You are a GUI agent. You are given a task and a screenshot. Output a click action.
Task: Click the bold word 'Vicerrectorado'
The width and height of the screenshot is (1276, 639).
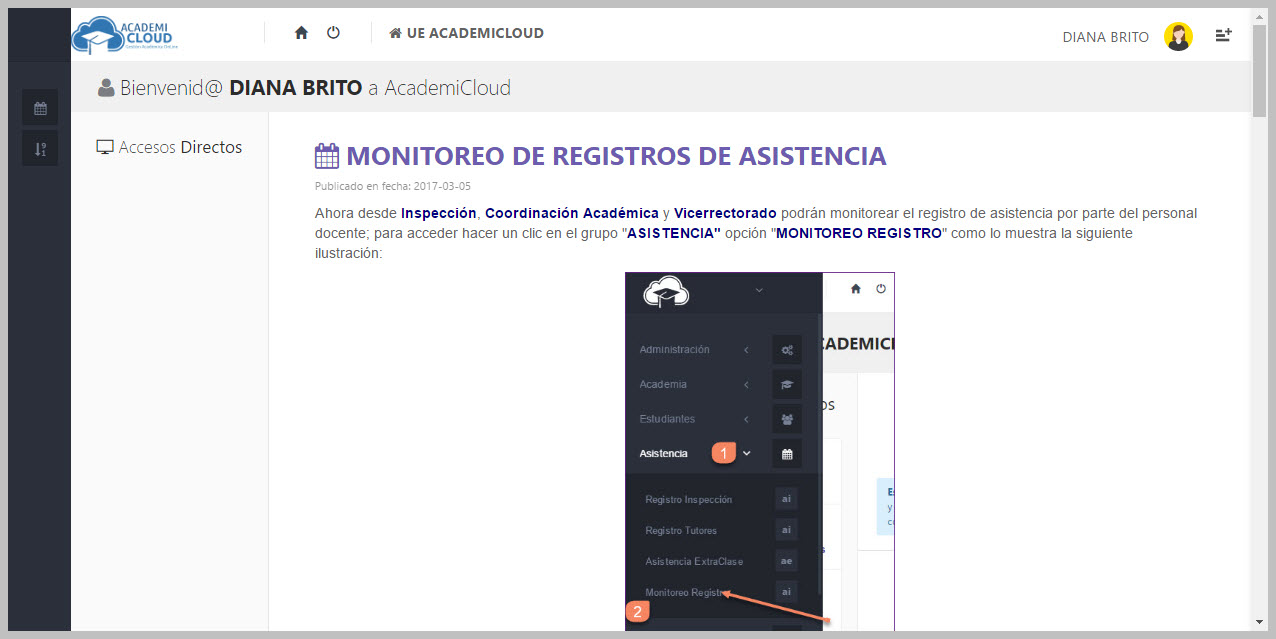point(725,213)
